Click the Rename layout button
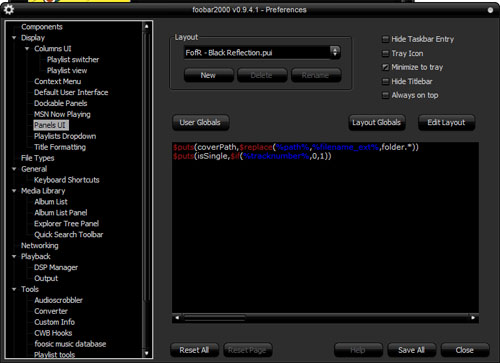This screenshot has width=500, height=363. click(x=316, y=75)
